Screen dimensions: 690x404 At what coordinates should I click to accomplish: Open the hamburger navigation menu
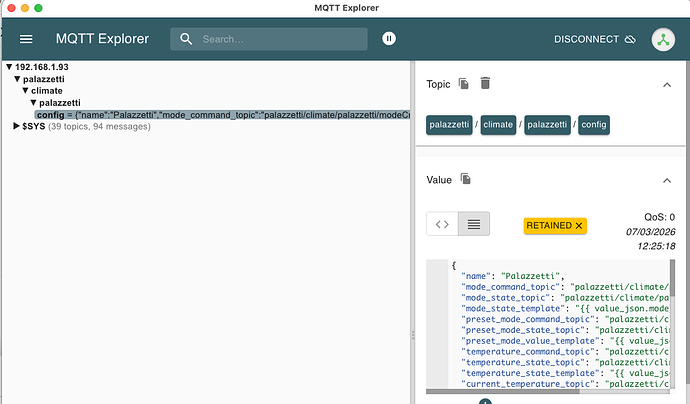pyautogui.click(x=27, y=39)
